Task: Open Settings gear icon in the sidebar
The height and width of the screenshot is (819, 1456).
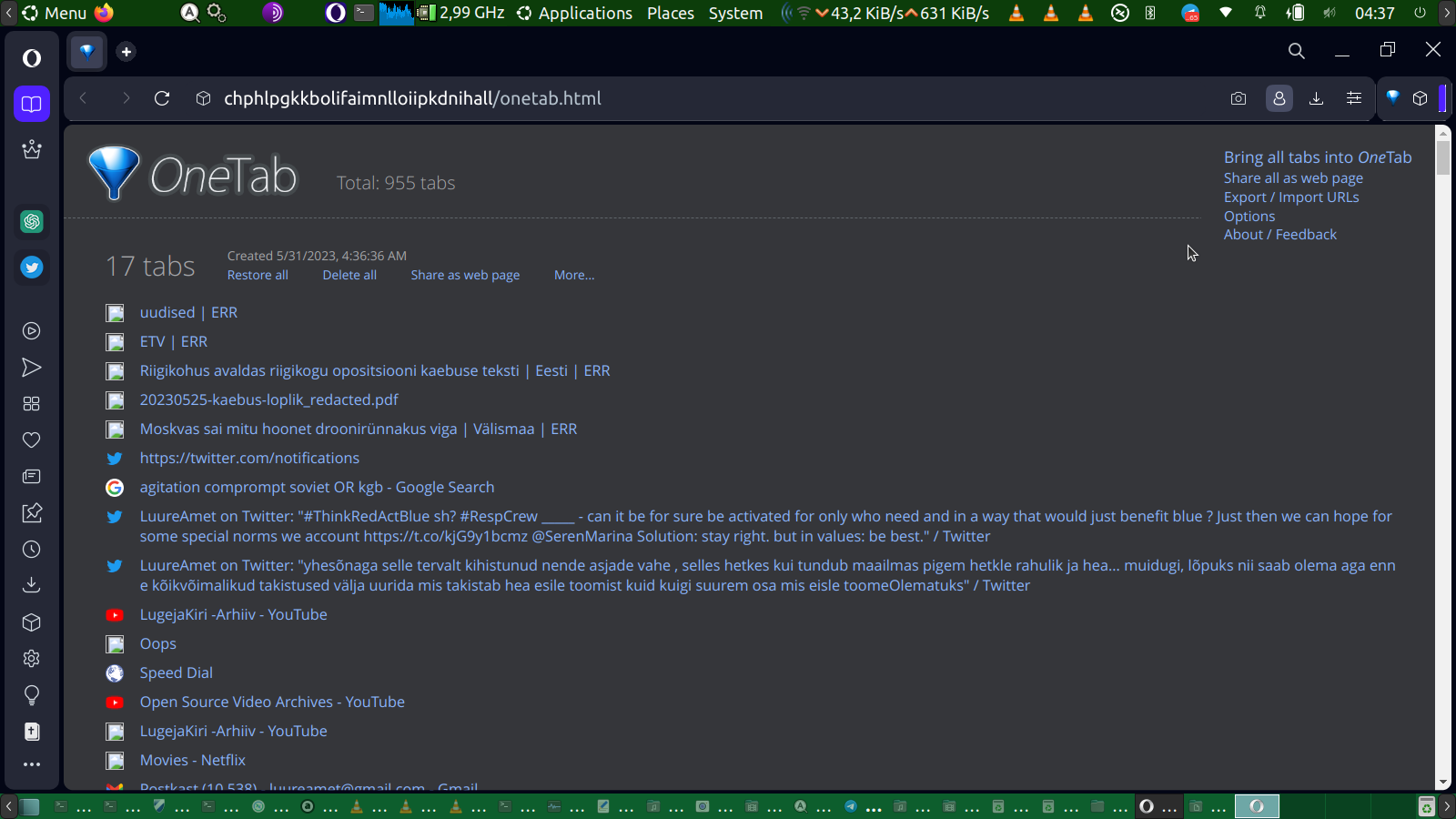Action: click(x=32, y=659)
